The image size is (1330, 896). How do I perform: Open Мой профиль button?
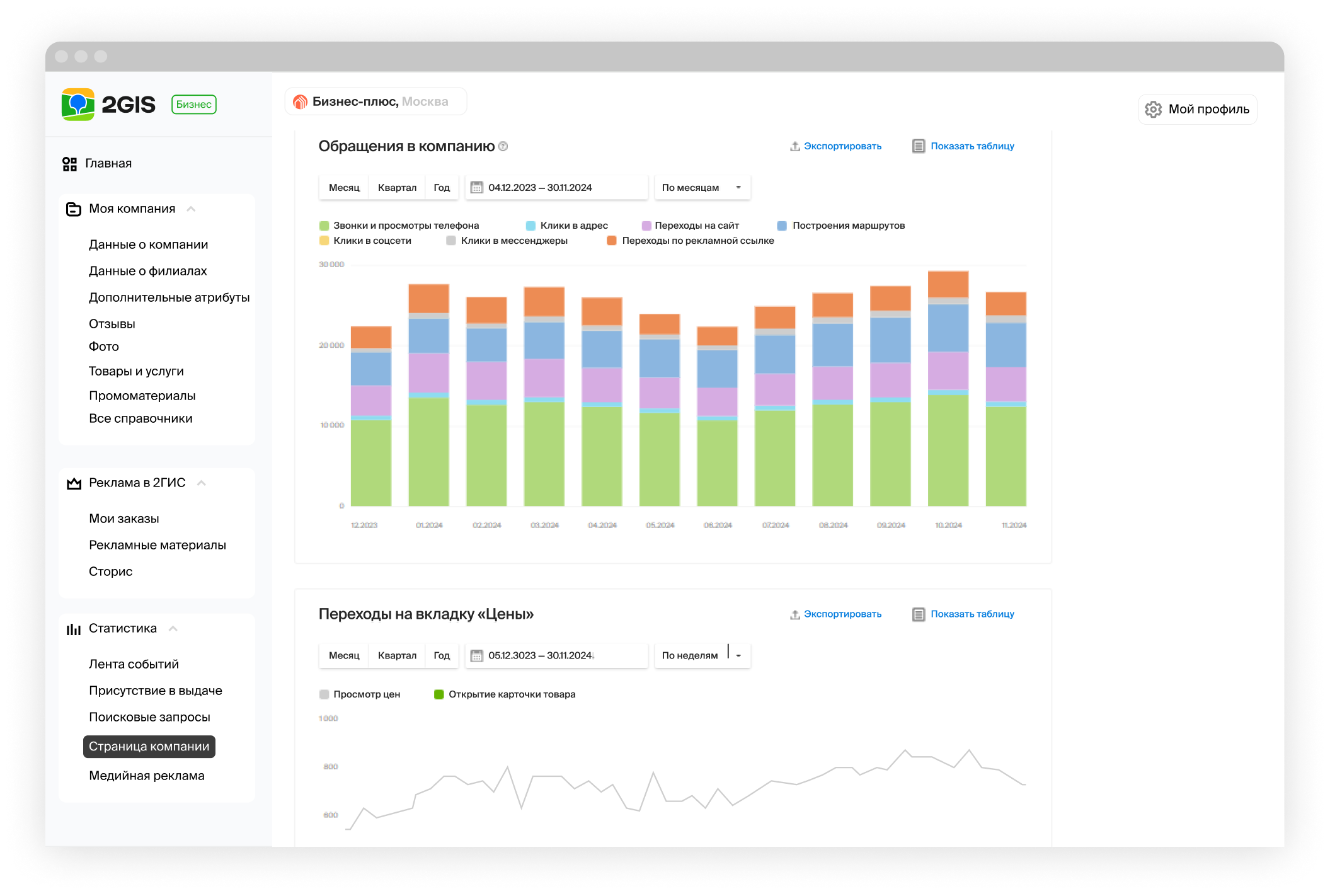pyautogui.click(x=1198, y=109)
